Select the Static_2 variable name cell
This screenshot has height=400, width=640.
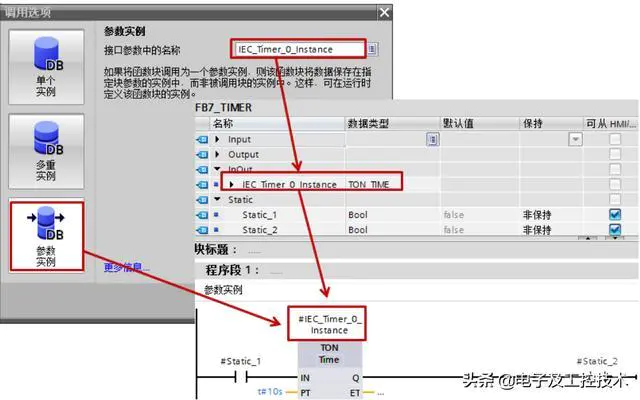tap(260, 230)
